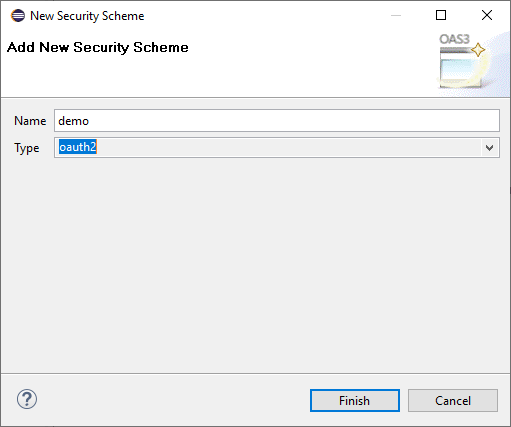The width and height of the screenshot is (511, 427).
Task: Click the highlighted oauth2 text in Type
Action: [78, 147]
